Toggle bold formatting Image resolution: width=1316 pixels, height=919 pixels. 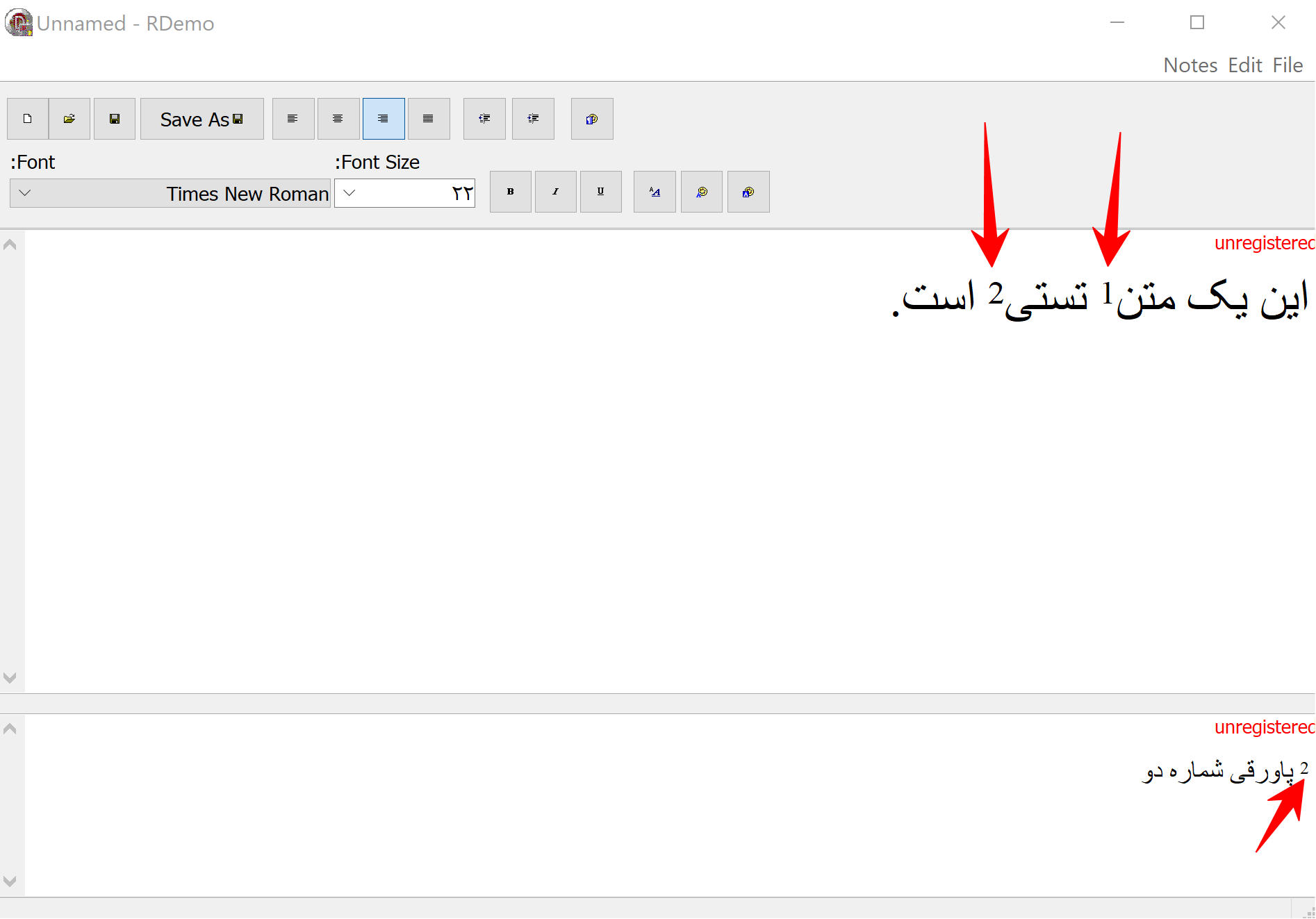(x=511, y=192)
